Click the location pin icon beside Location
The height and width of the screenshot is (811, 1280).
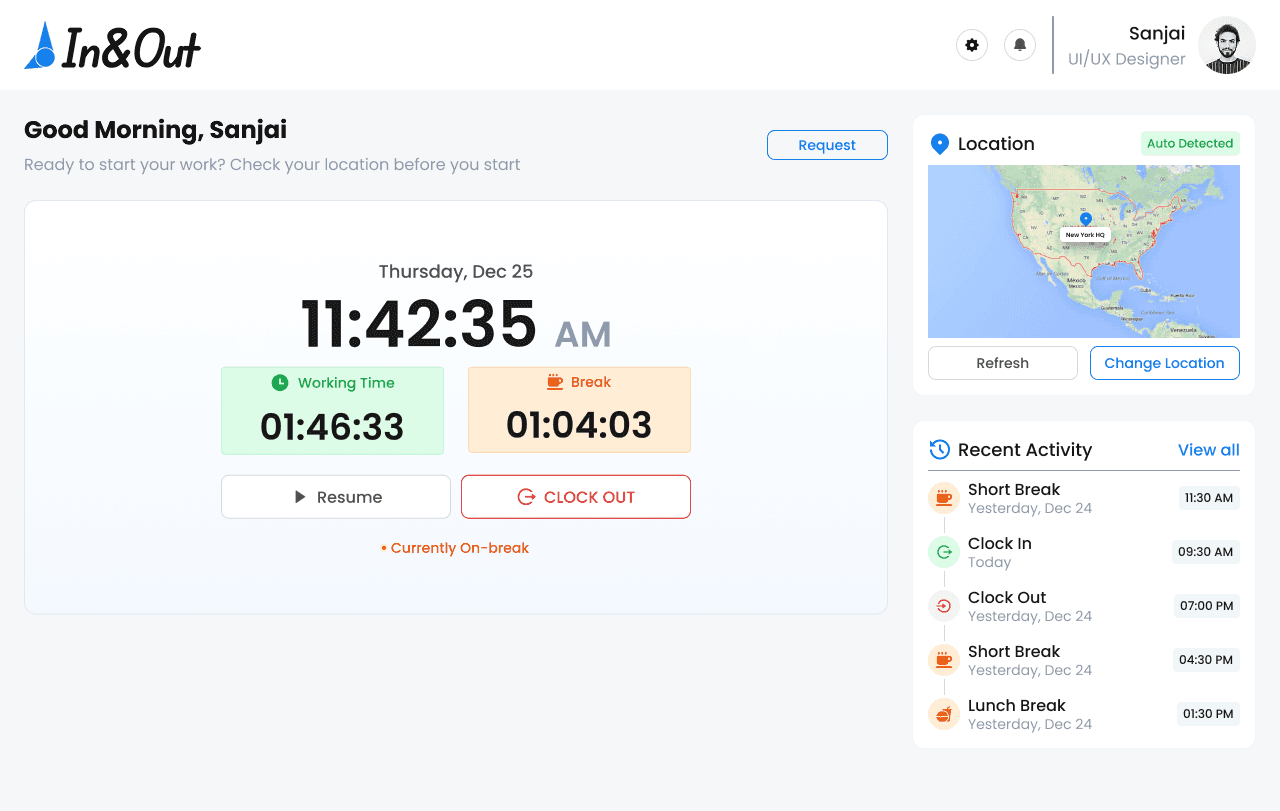tap(939, 144)
